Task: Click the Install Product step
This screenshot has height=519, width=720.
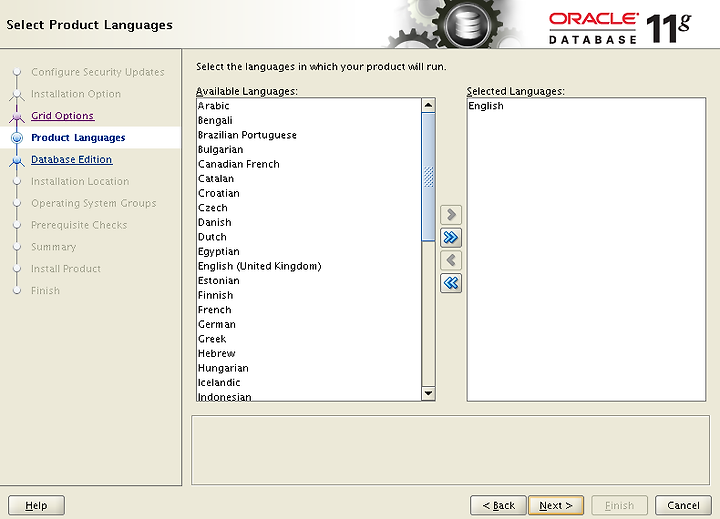Action: (x=66, y=269)
